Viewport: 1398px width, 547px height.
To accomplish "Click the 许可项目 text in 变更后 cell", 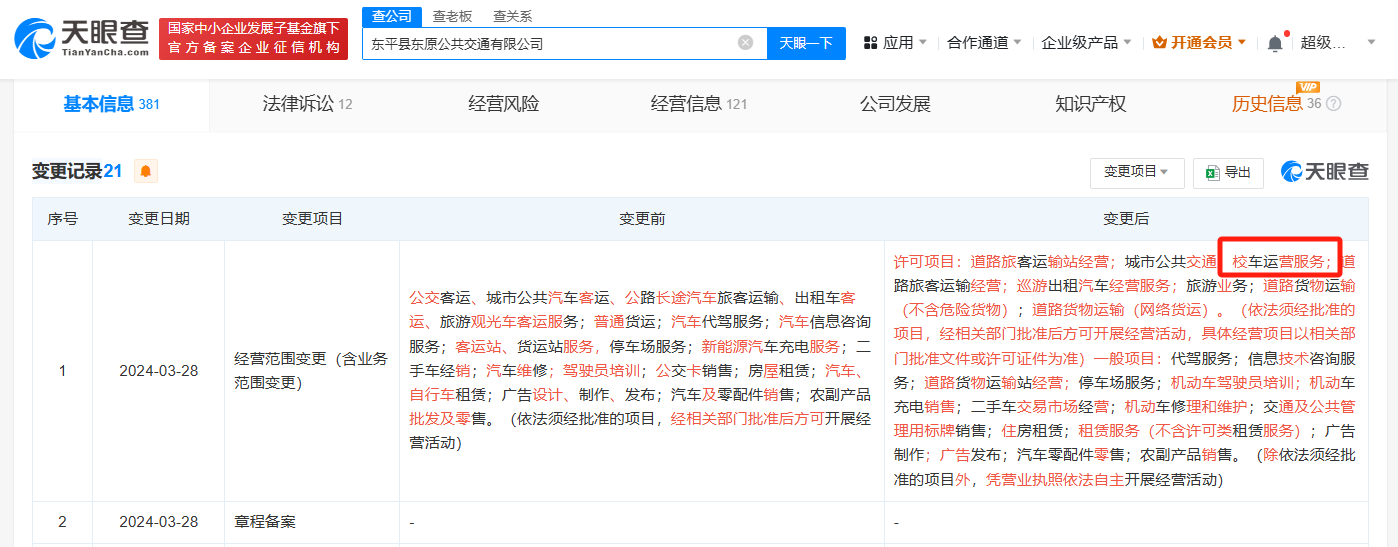I will coord(923,262).
